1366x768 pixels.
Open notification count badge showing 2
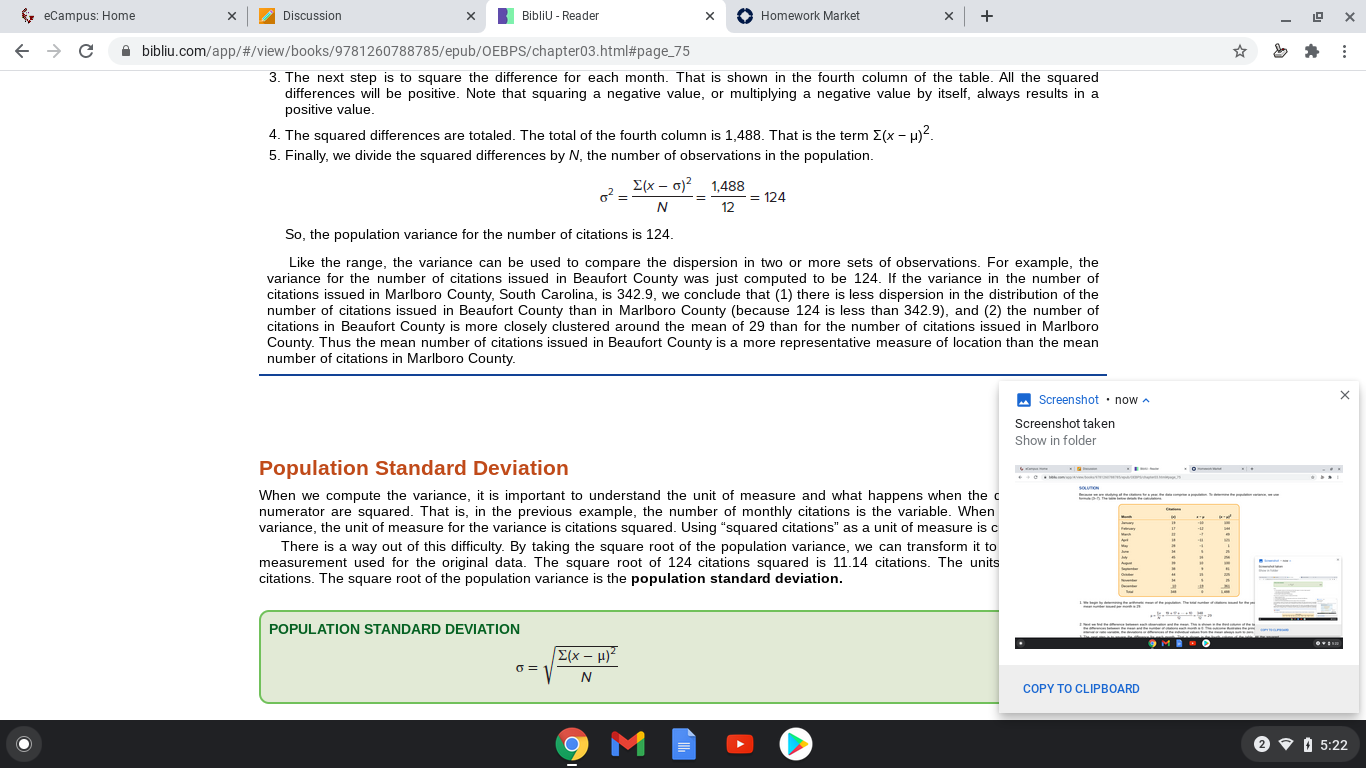point(1261,744)
